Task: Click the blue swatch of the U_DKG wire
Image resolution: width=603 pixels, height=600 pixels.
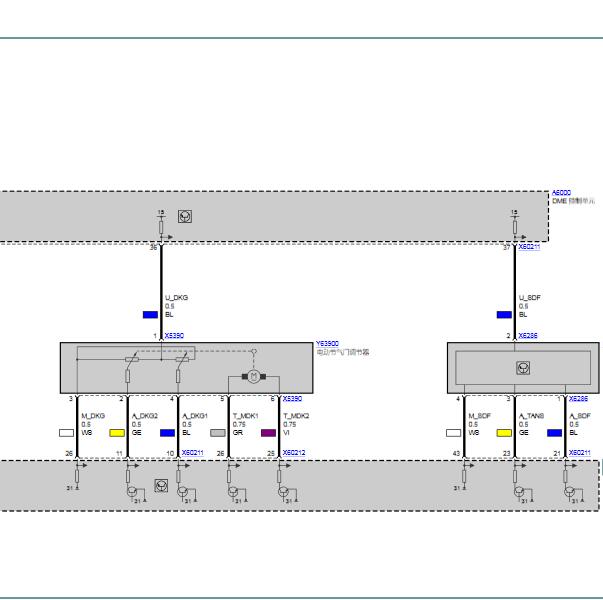Action: point(150,315)
